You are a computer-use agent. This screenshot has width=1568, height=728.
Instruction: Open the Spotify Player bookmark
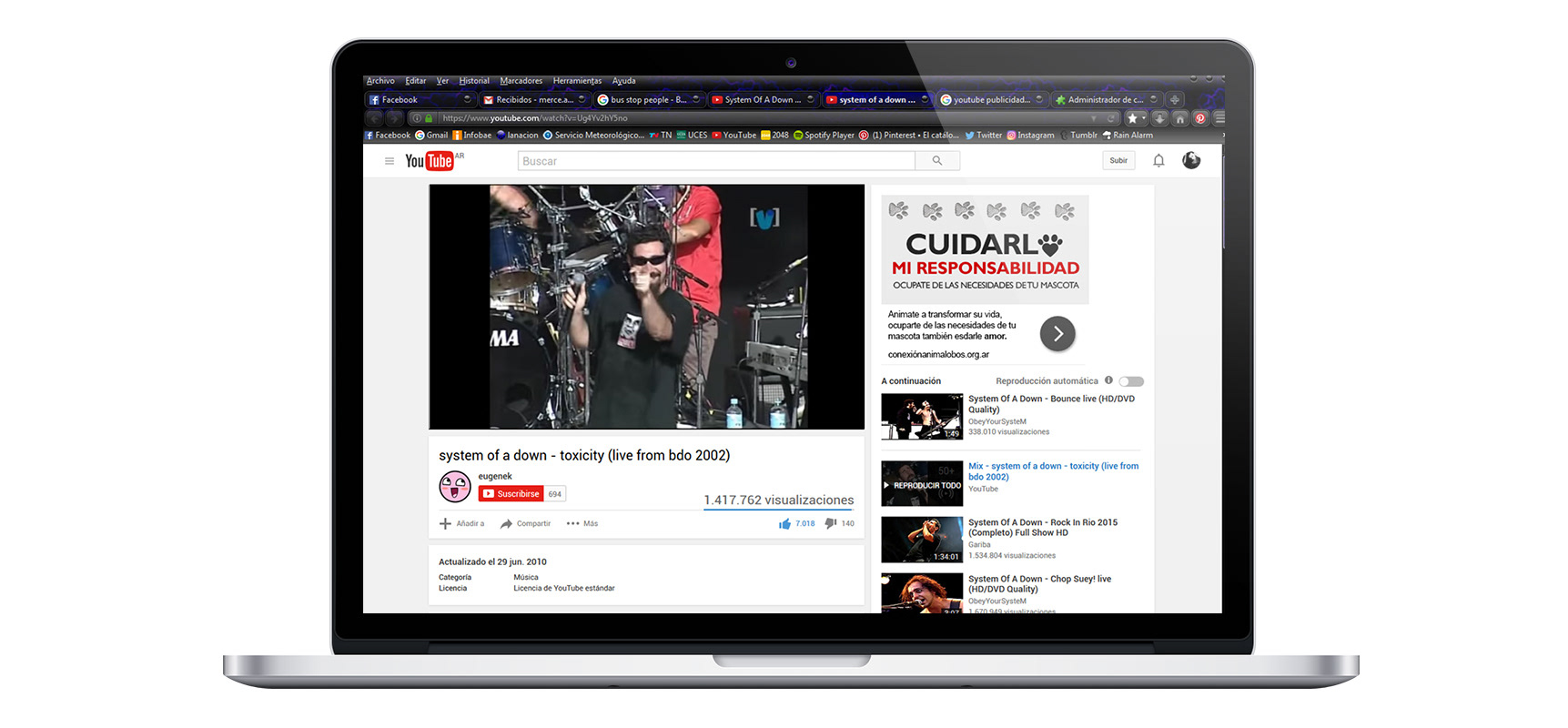pyautogui.click(x=824, y=136)
